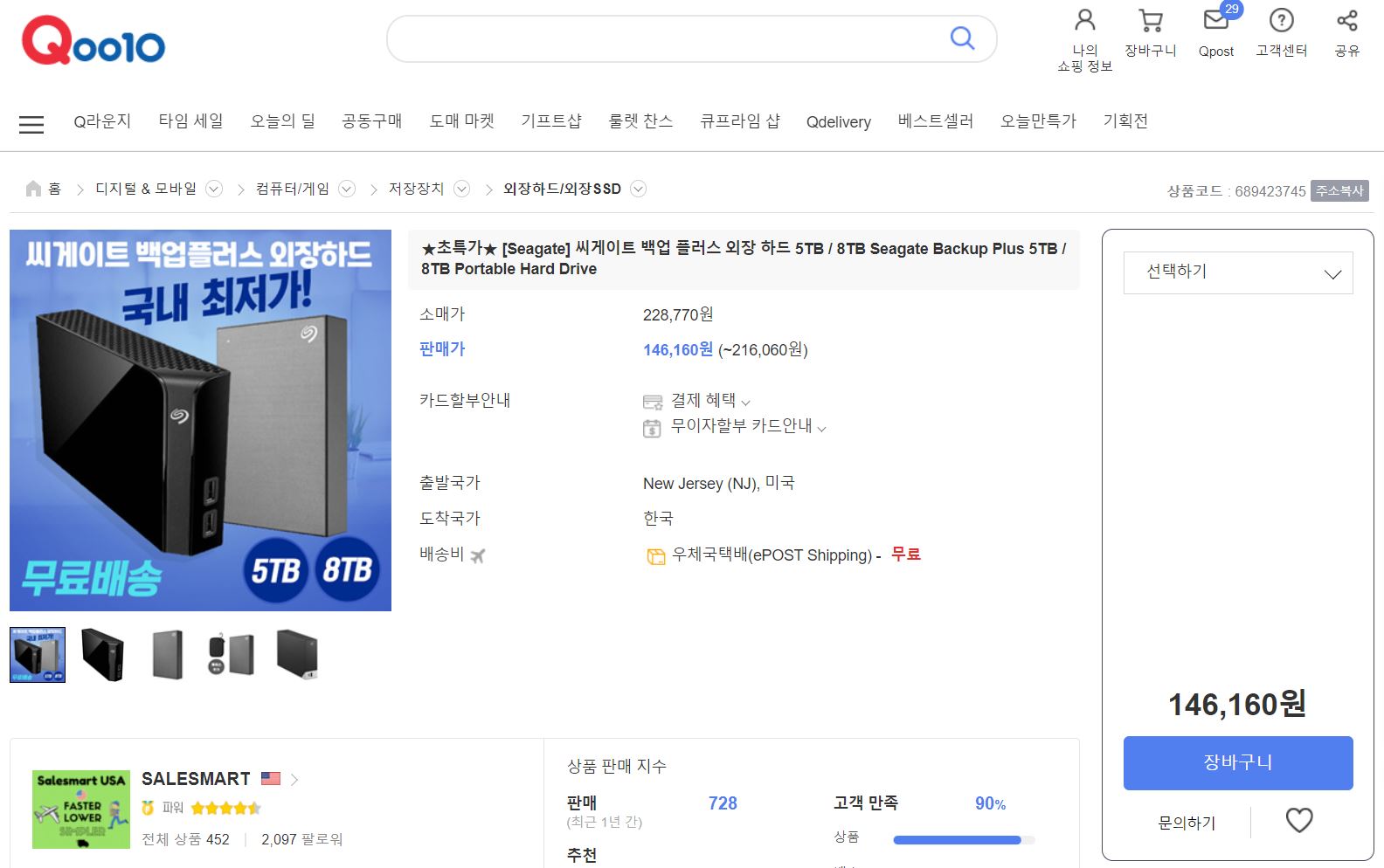1384x868 pixels.
Task: Expand 디지털 & 모바일 breadcrumb dropdown
Action: pyautogui.click(x=214, y=189)
